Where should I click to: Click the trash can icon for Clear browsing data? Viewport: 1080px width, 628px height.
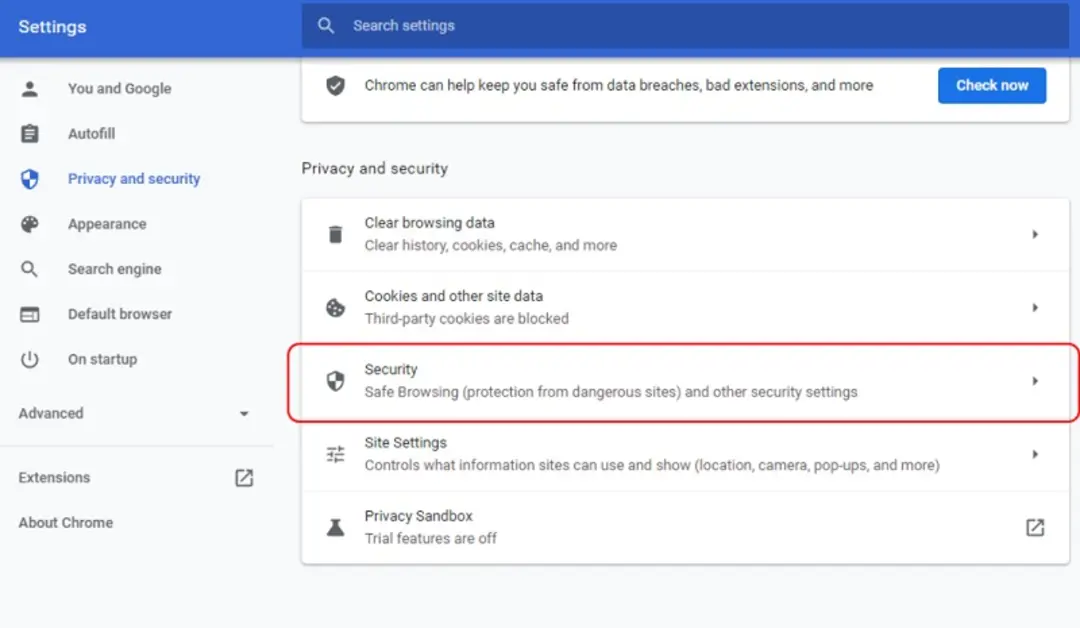[x=335, y=235]
